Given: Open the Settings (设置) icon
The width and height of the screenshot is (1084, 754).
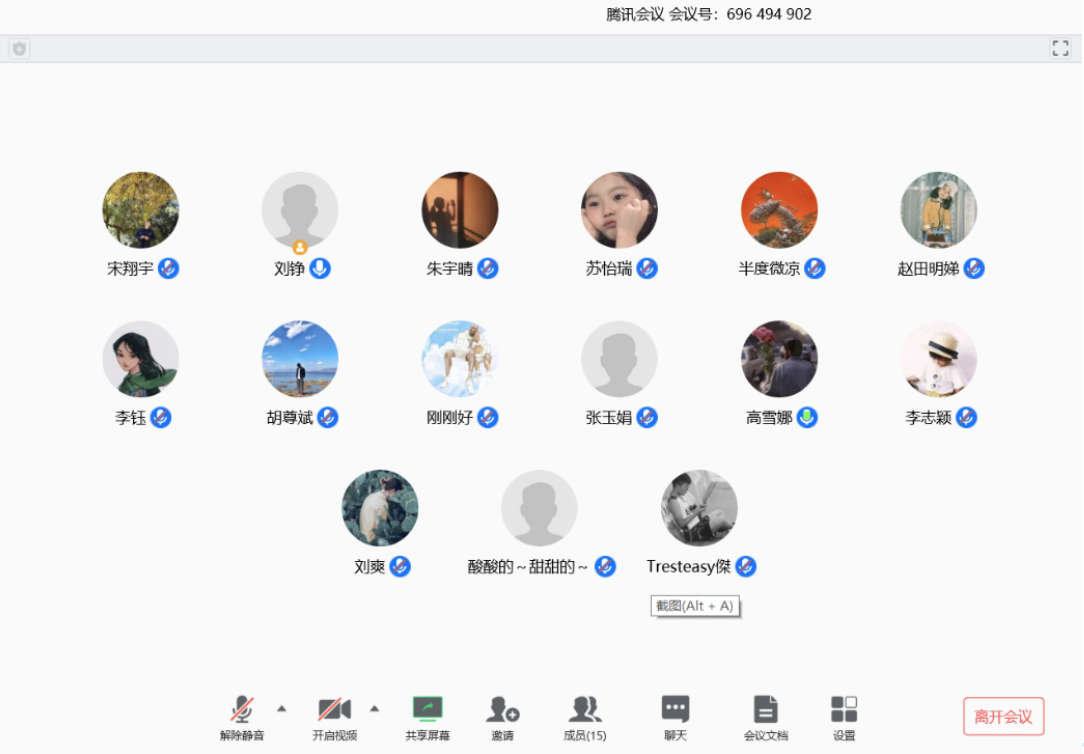Looking at the screenshot, I should pyautogui.click(x=844, y=710).
